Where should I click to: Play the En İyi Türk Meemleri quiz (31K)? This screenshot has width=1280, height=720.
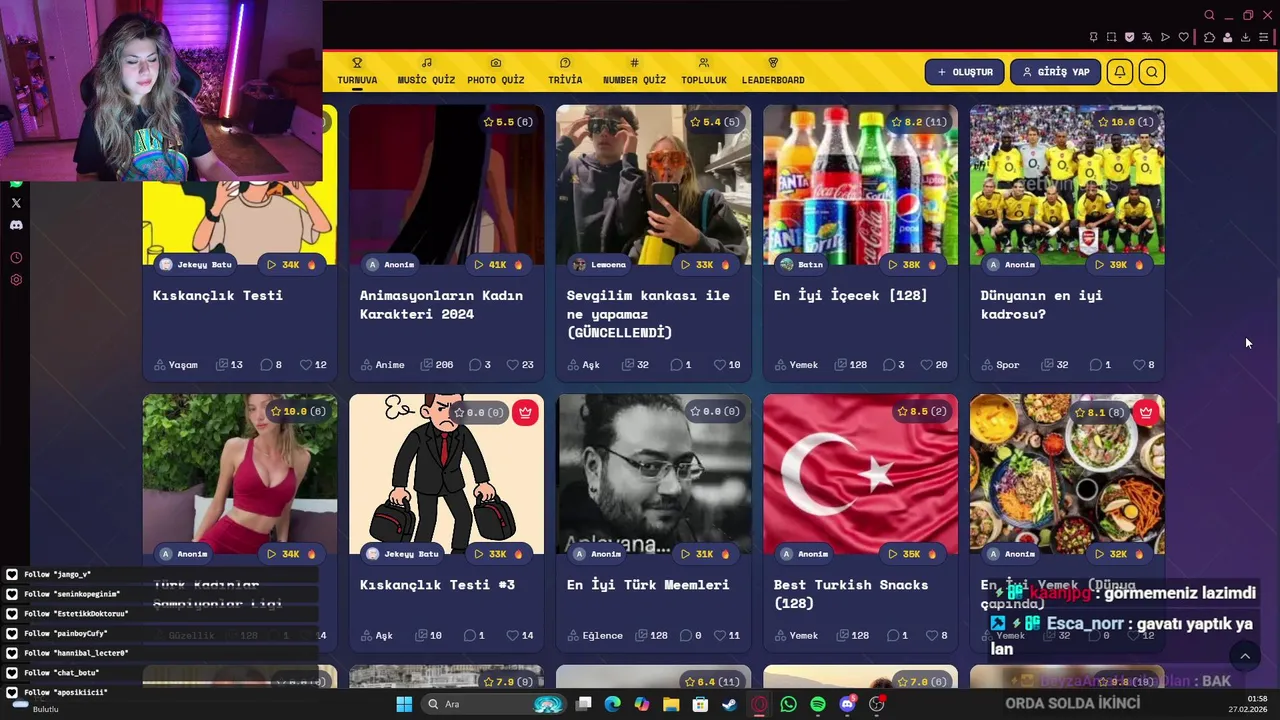tap(704, 554)
